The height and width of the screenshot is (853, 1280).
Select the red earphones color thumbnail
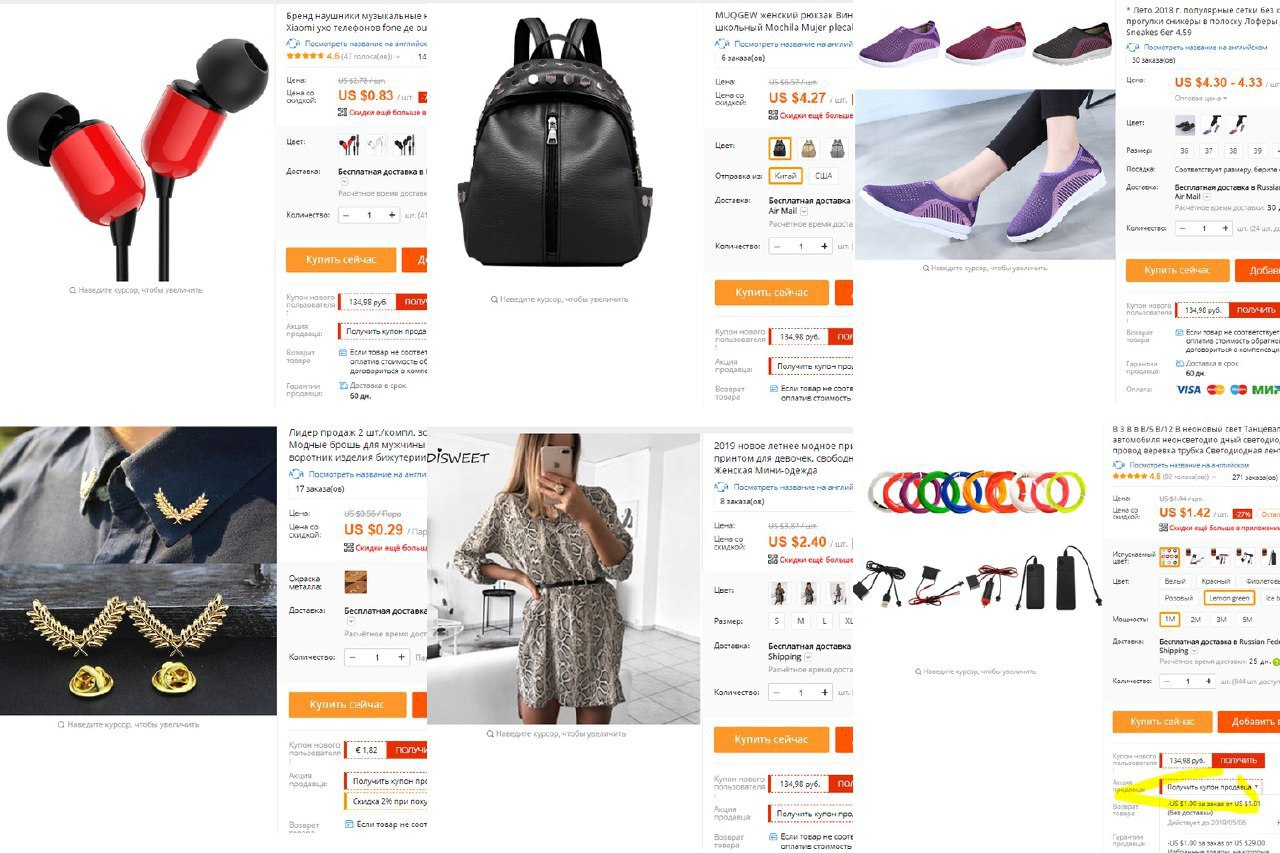349,145
